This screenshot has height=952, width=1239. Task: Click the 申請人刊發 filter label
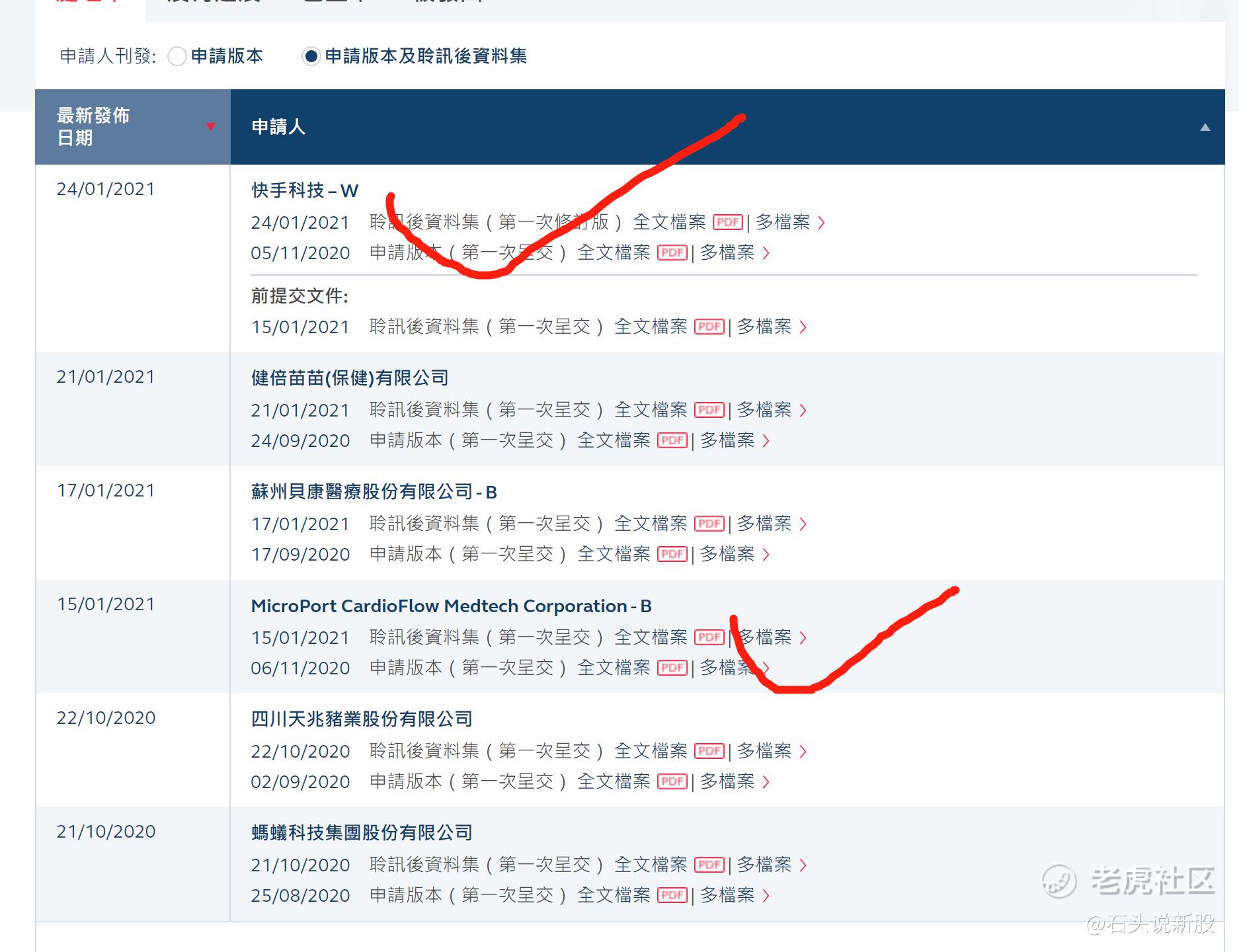pyautogui.click(x=108, y=56)
